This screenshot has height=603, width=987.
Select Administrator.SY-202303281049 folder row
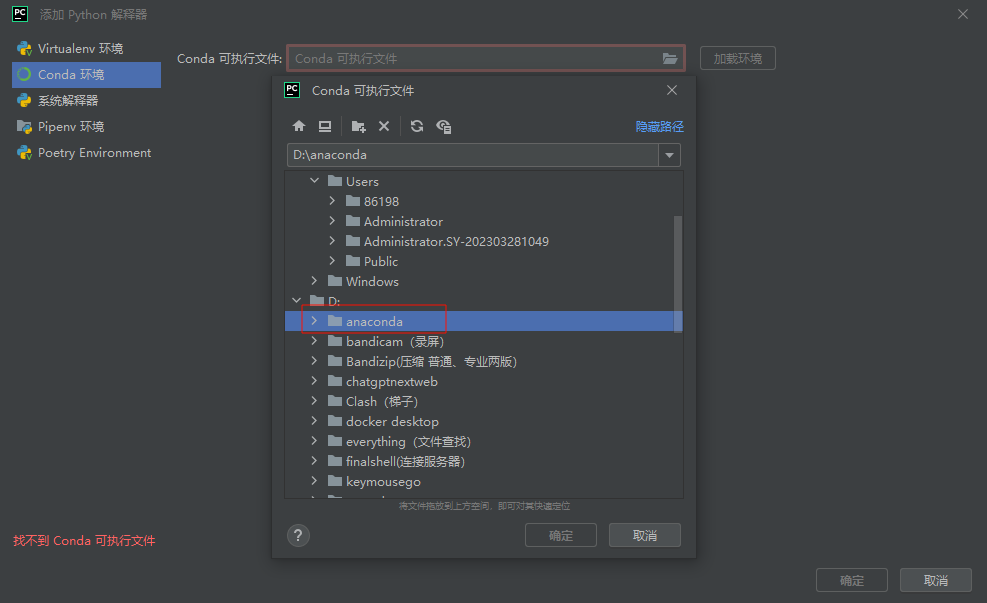(x=483, y=241)
